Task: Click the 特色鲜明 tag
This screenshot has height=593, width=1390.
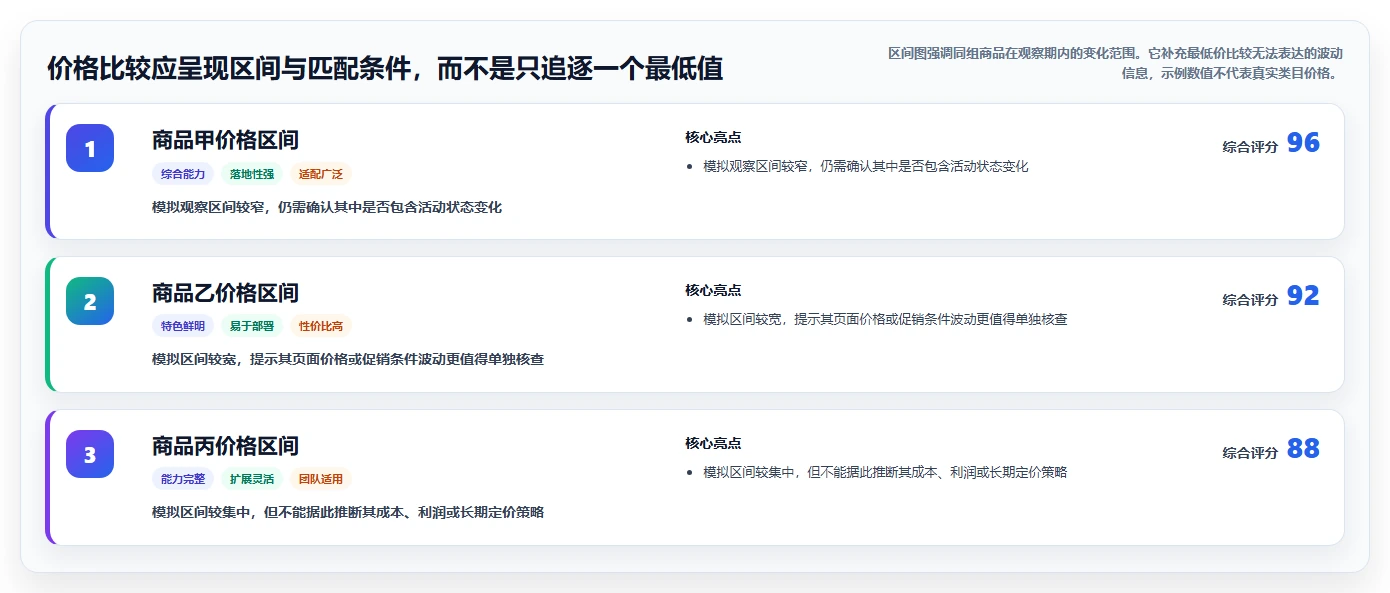Action: [183, 326]
